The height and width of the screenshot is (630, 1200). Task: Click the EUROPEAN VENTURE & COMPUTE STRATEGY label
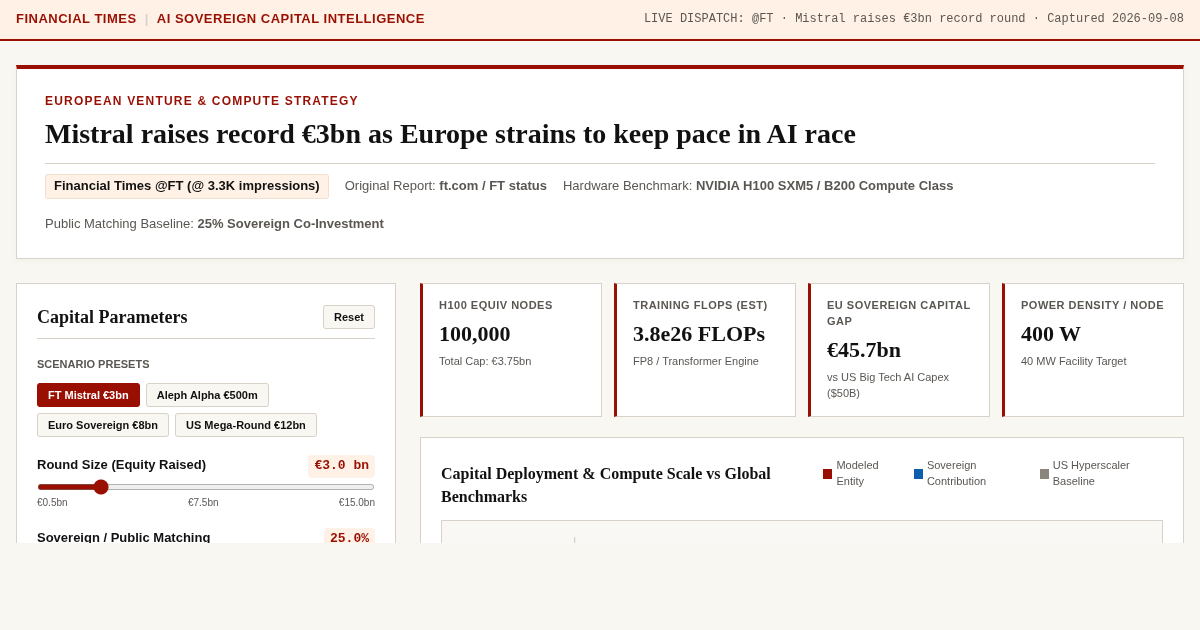click(x=202, y=101)
